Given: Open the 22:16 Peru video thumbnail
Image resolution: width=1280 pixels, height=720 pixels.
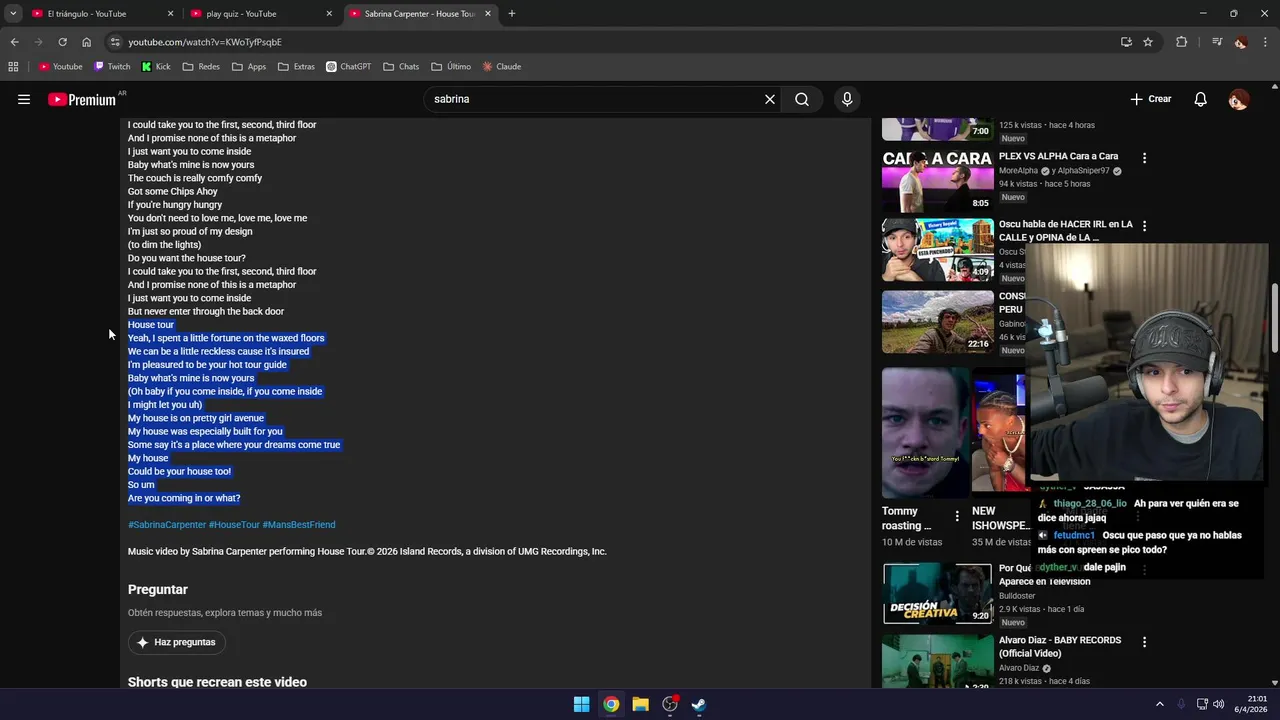Looking at the screenshot, I should coord(938,322).
